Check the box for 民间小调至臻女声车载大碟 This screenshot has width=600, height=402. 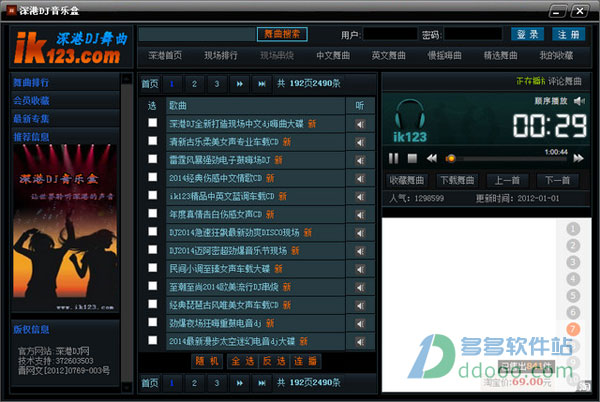pos(153,268)
